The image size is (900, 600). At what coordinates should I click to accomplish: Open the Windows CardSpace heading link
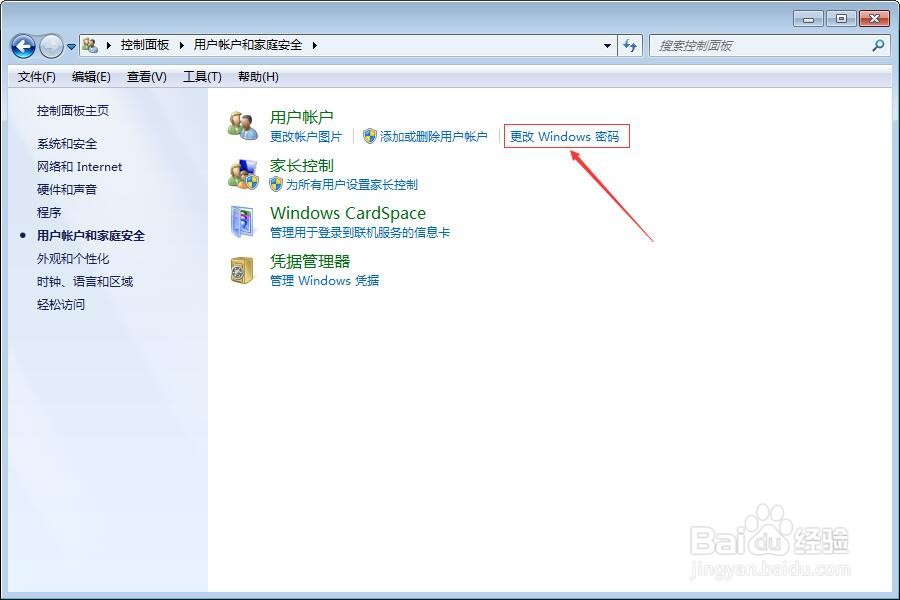[x=348, y=213]
